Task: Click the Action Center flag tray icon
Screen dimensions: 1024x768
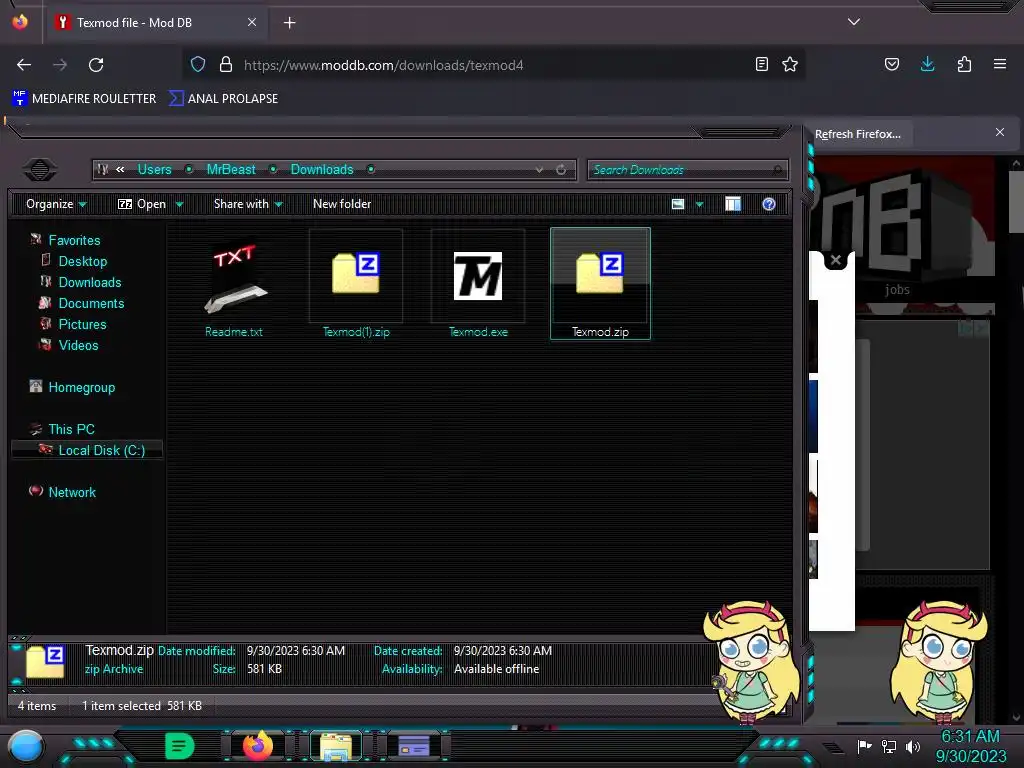Action: (864, 746)
